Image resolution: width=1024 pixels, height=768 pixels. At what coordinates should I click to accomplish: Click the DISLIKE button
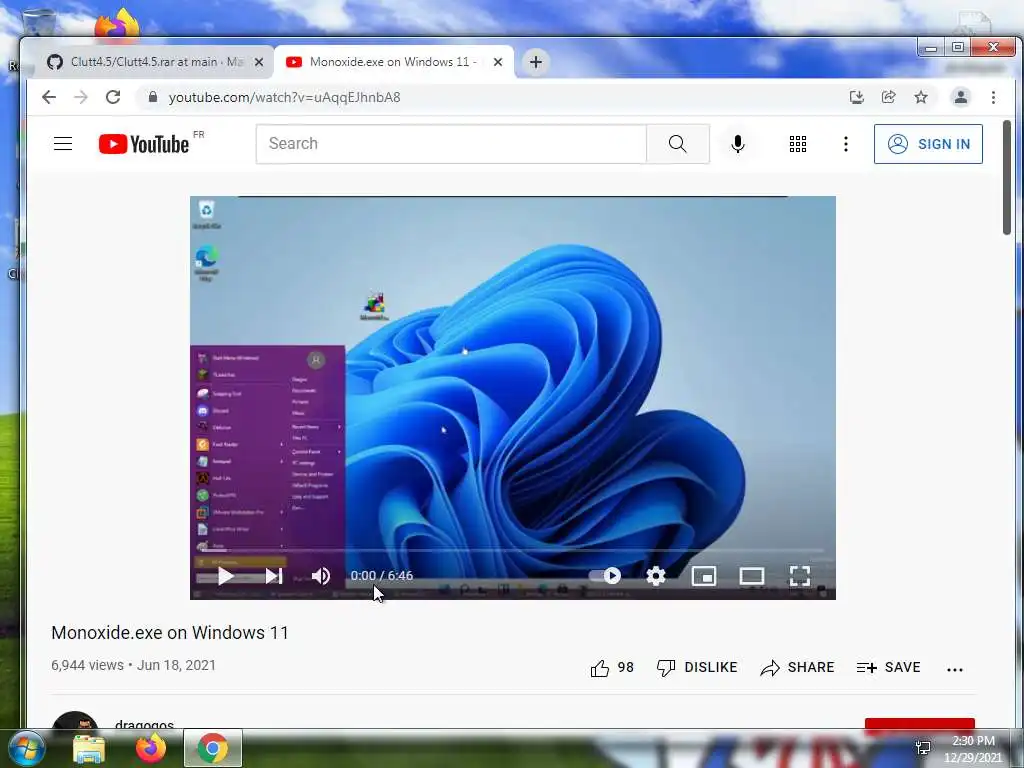pos(697,667)
